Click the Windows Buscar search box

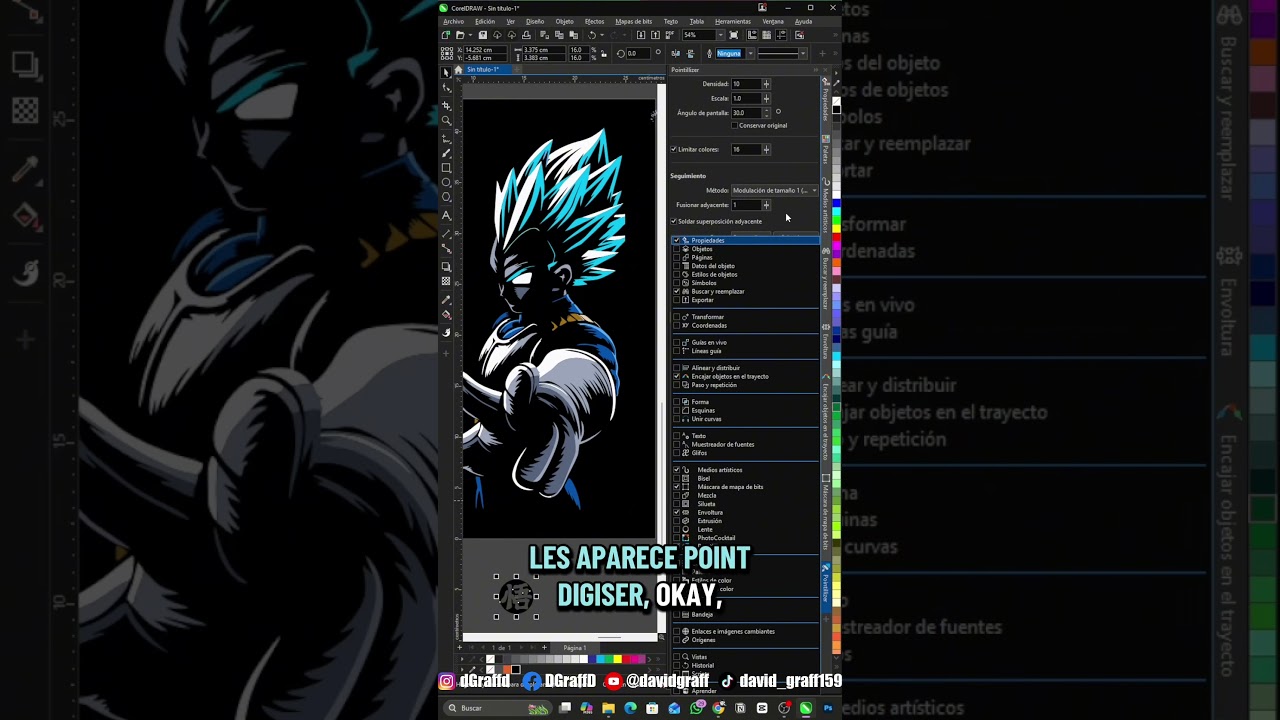point(498,708)
